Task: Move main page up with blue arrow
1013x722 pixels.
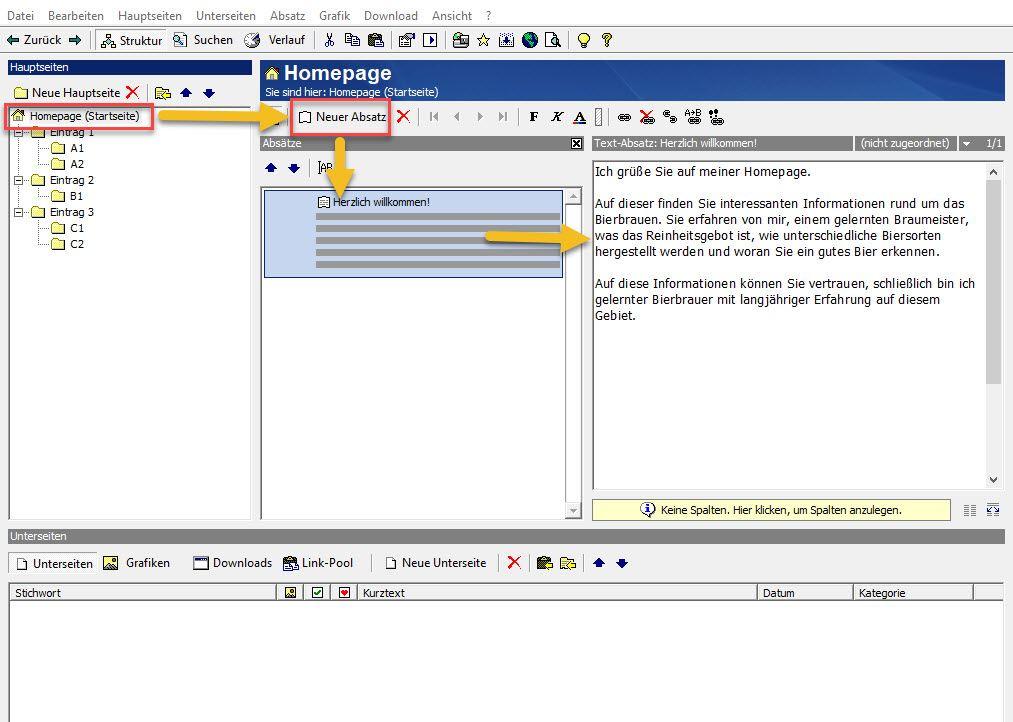Action: pyautogui.click(x=186, y=93)
